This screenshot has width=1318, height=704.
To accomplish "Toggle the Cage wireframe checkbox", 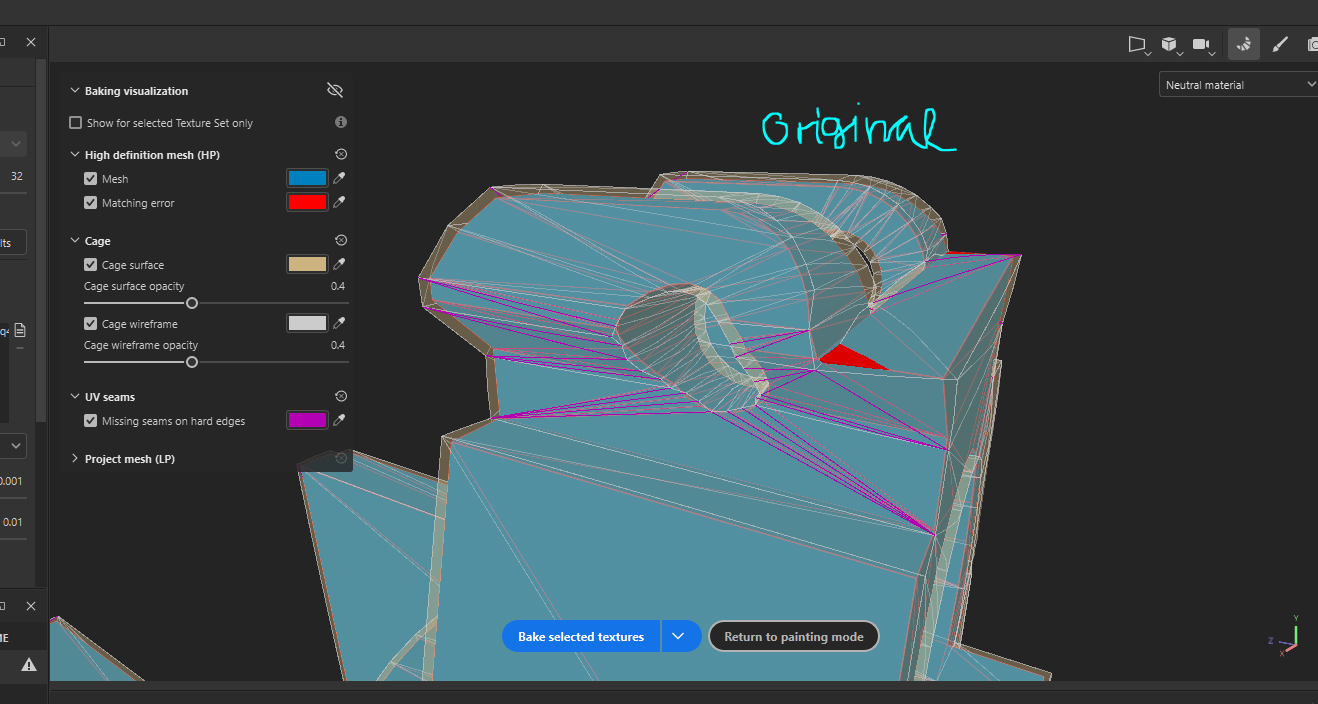I will click(x=91, y=324).
